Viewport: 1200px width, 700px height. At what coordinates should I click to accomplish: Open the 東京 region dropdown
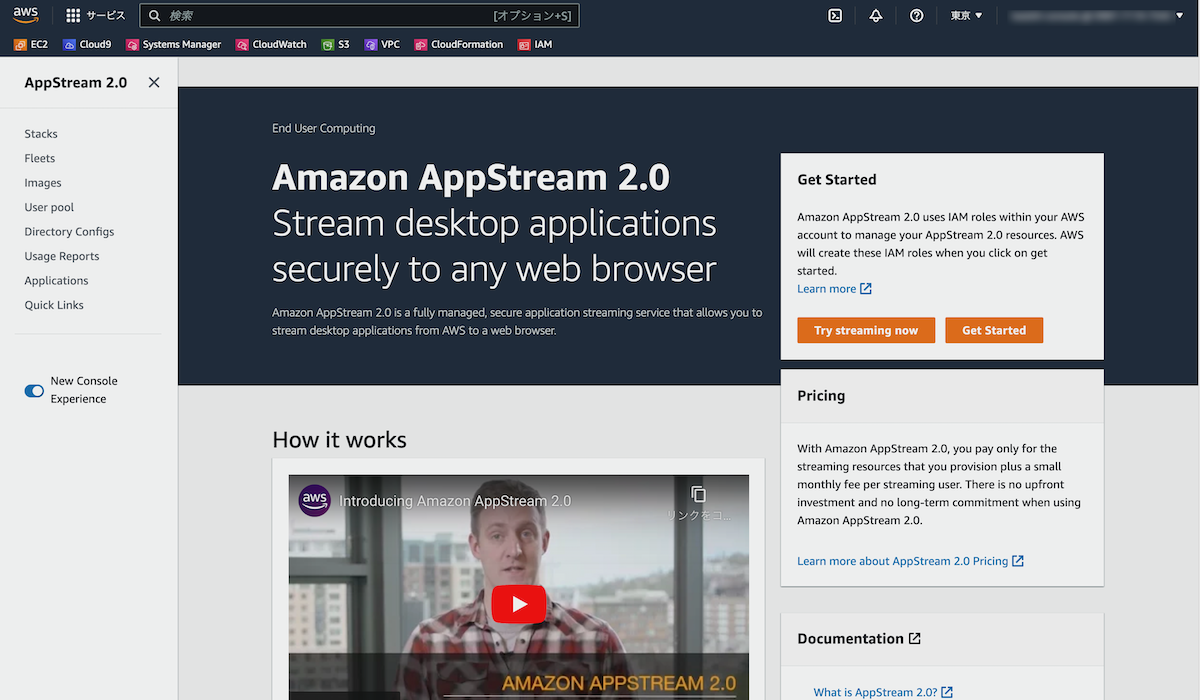[x=965, y=15]
